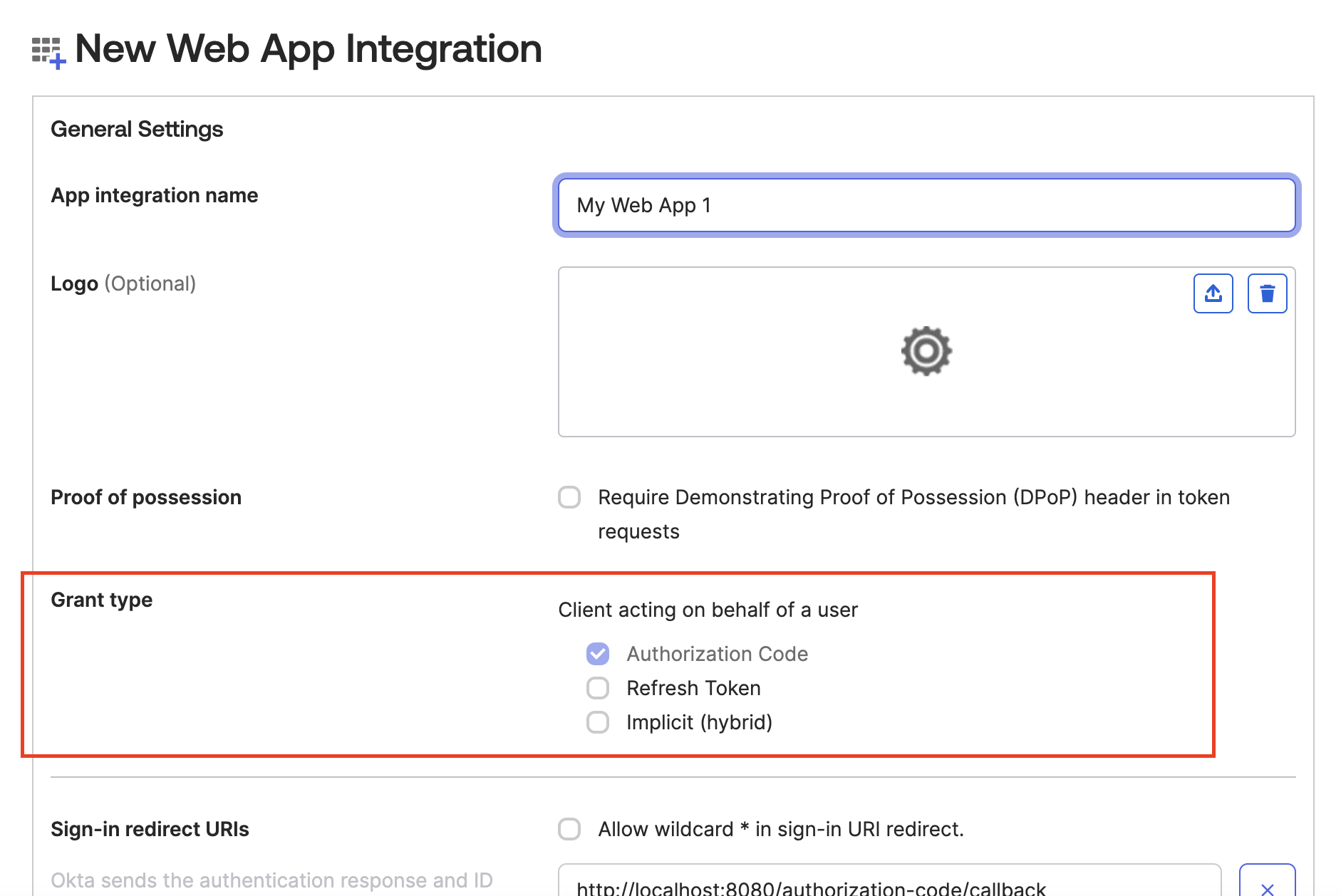
Task: Enable the Refresh Token grant type
Action: tap(597, 688)
